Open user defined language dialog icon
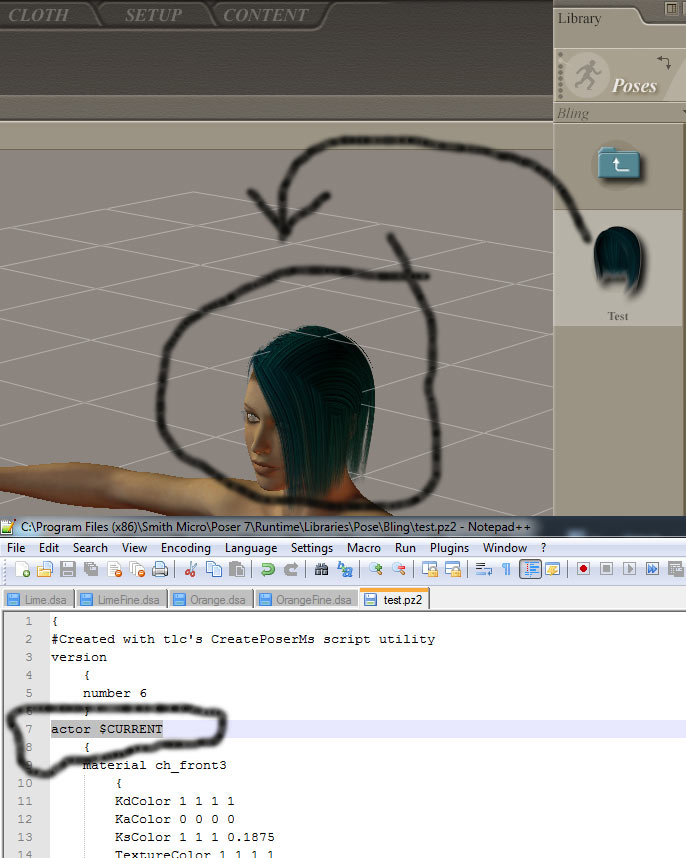Image resolution: width=686 pixels, height=858 pixels. tap(553, 570)
